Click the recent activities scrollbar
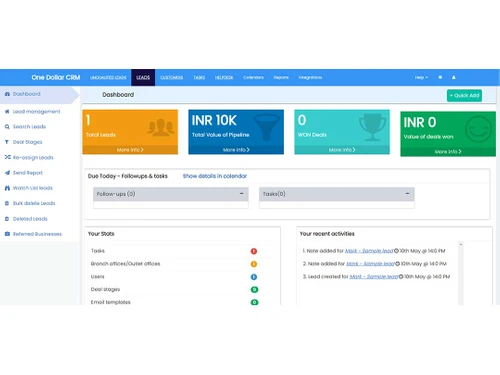 461,273
